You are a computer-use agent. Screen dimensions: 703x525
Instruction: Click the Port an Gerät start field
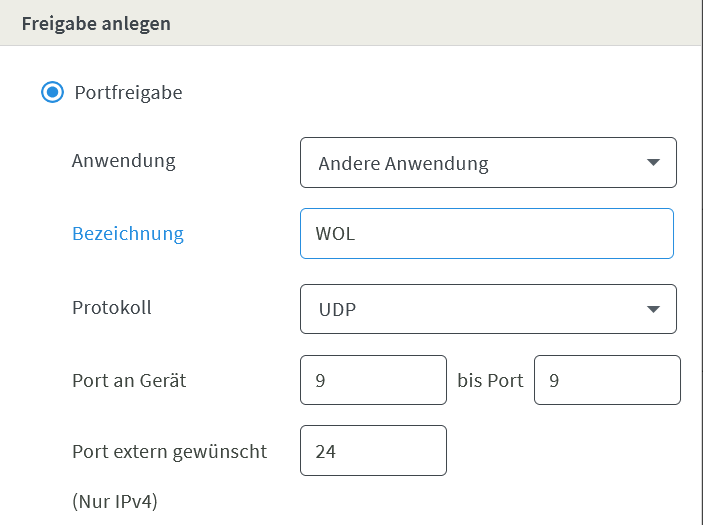pos(373,380)
